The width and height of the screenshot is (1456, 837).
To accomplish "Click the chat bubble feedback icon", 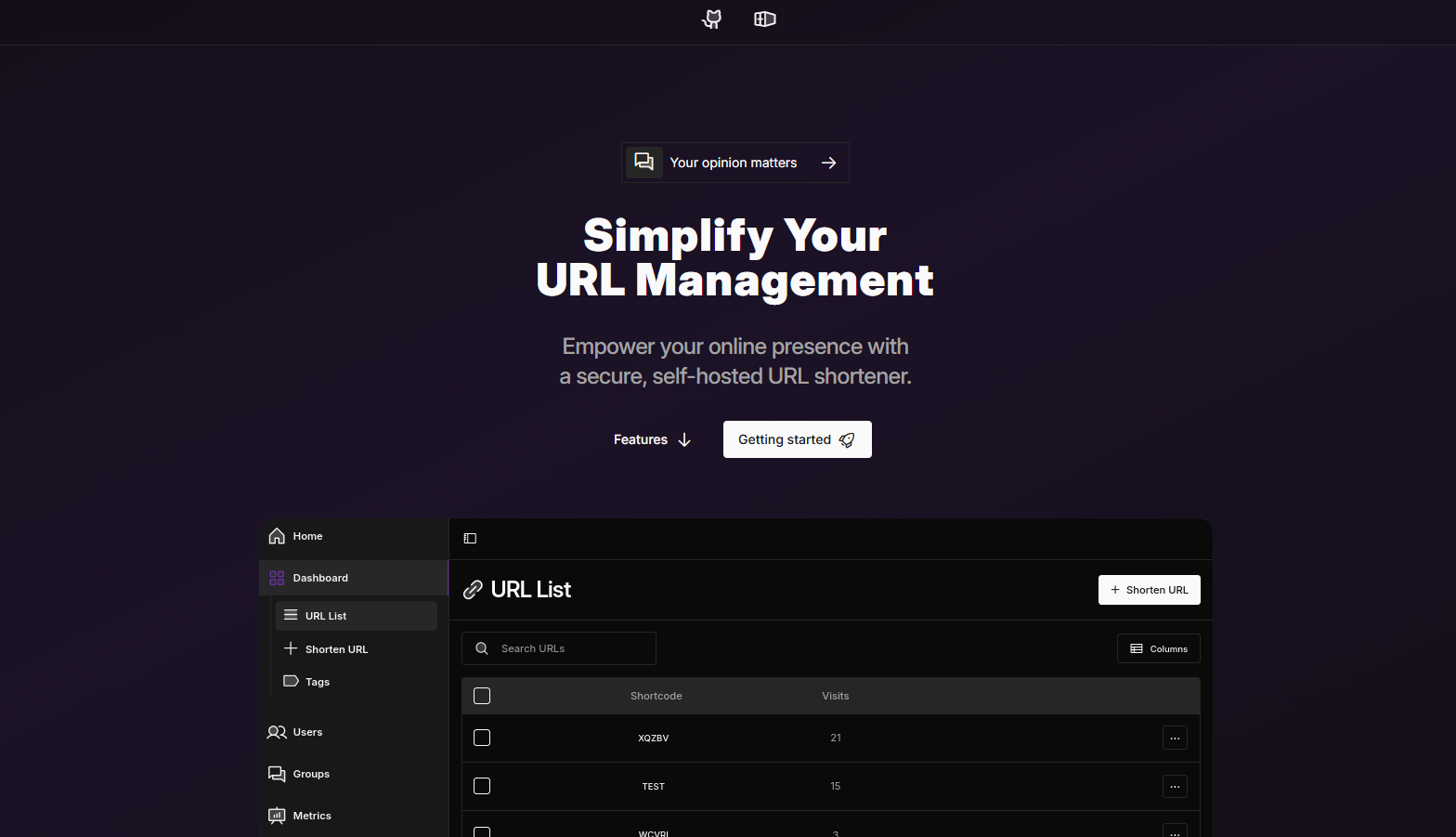I will click(643, 162).
